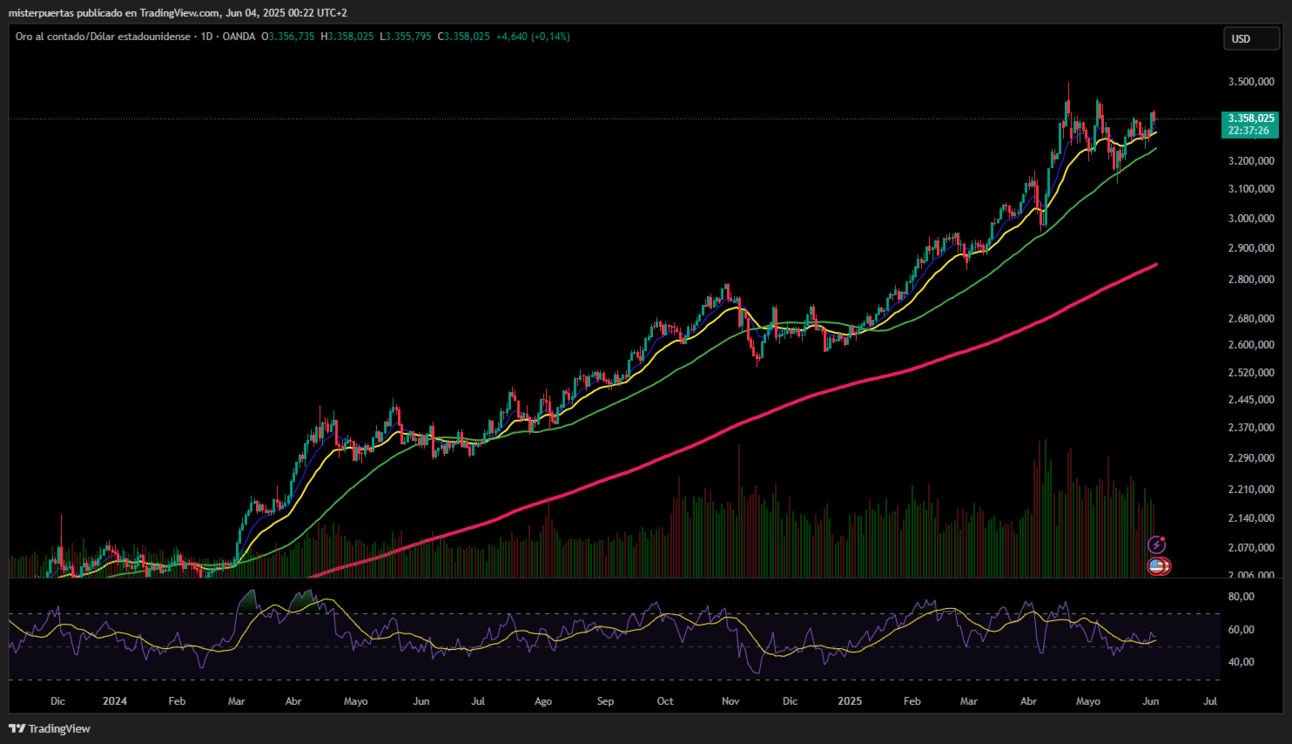Viewport: 1292px width, 744px height.
Task: Click the RSI 60,00 axis label
Action: pos(1241,630)
